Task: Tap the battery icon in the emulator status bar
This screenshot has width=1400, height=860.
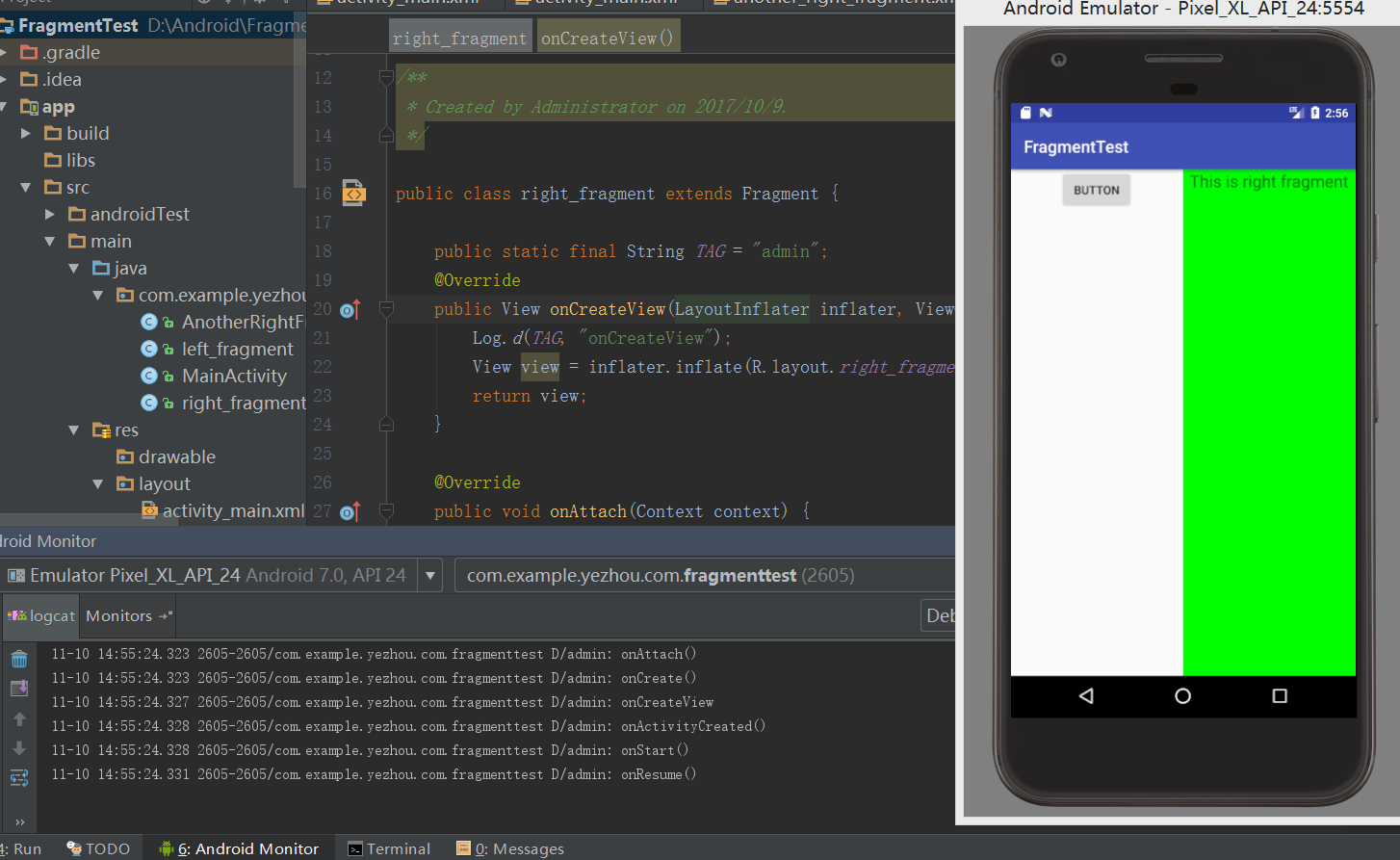Action: (x=1315, y=113)
